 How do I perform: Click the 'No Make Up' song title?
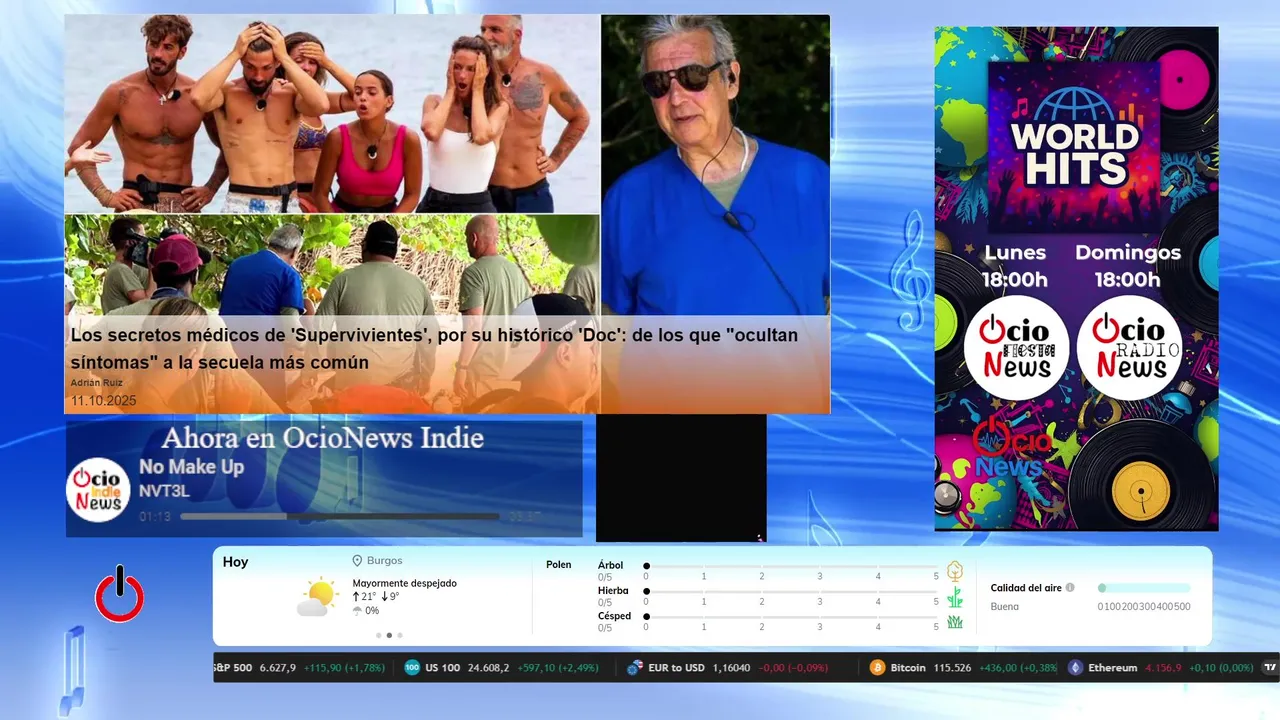pos(191,467)
